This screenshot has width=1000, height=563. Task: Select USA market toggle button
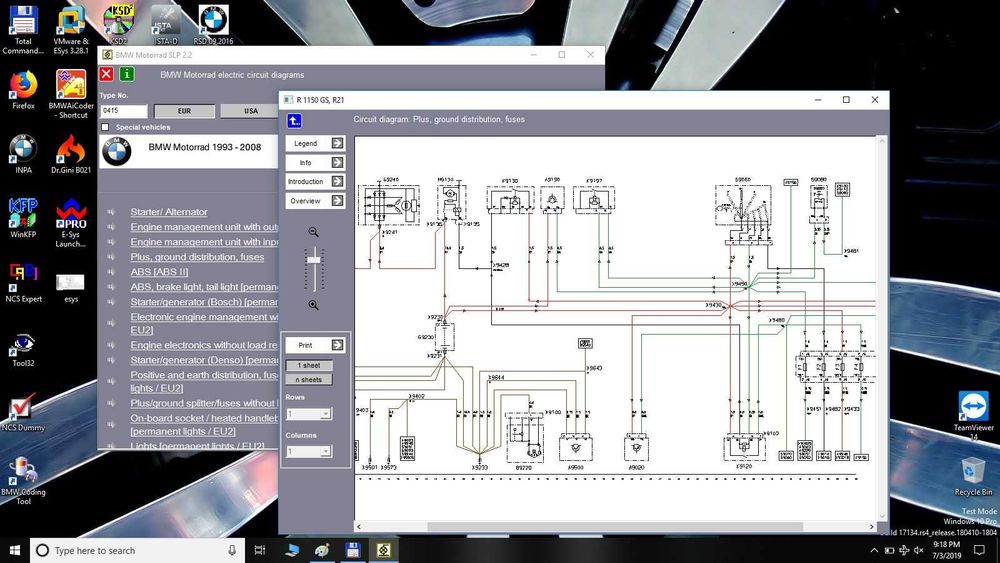tap(251, 111)
